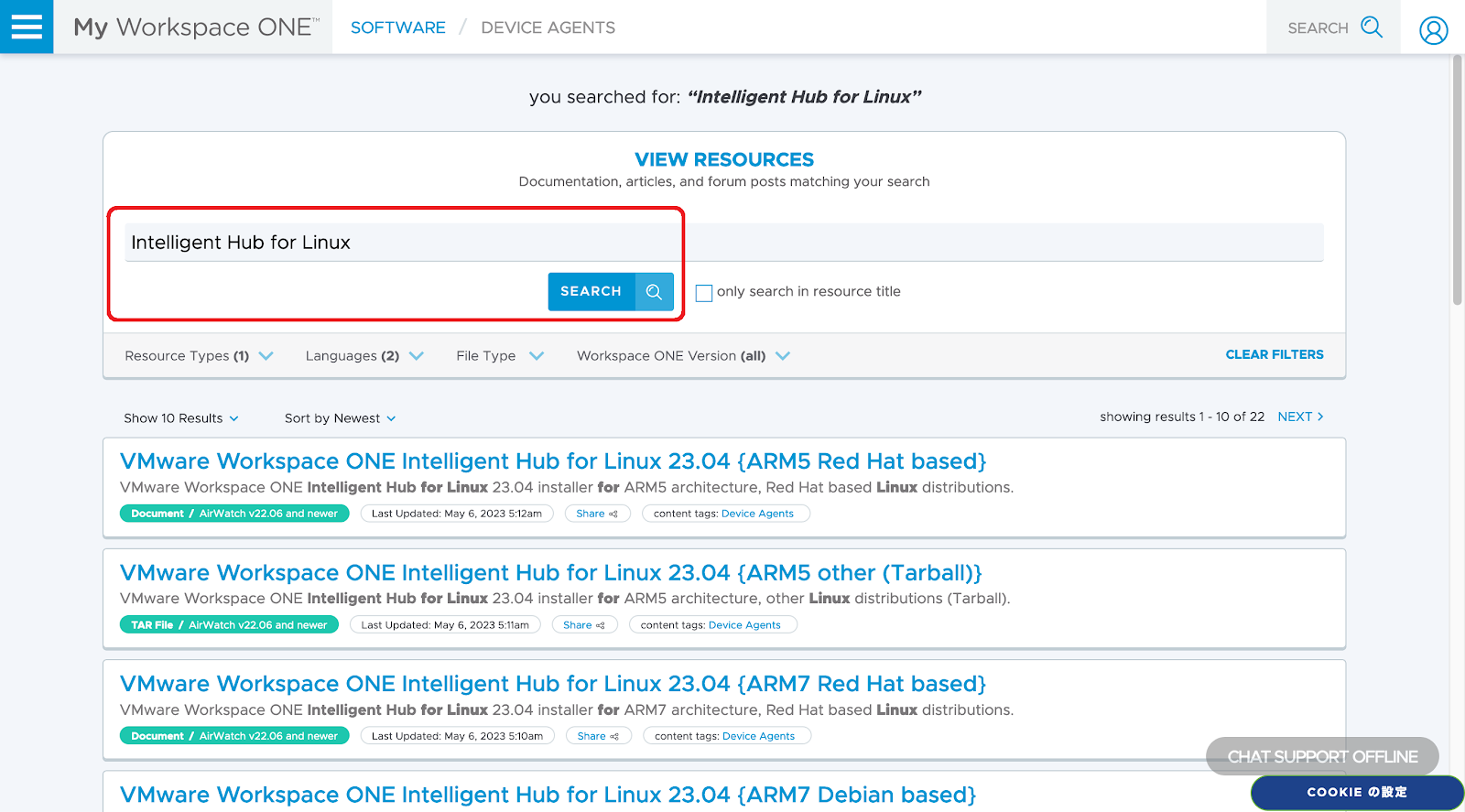Viewport: 1465px width, 812px height.
Task: Open the DEVICE AGENTS breadcrumb
Action: (548, 27)
